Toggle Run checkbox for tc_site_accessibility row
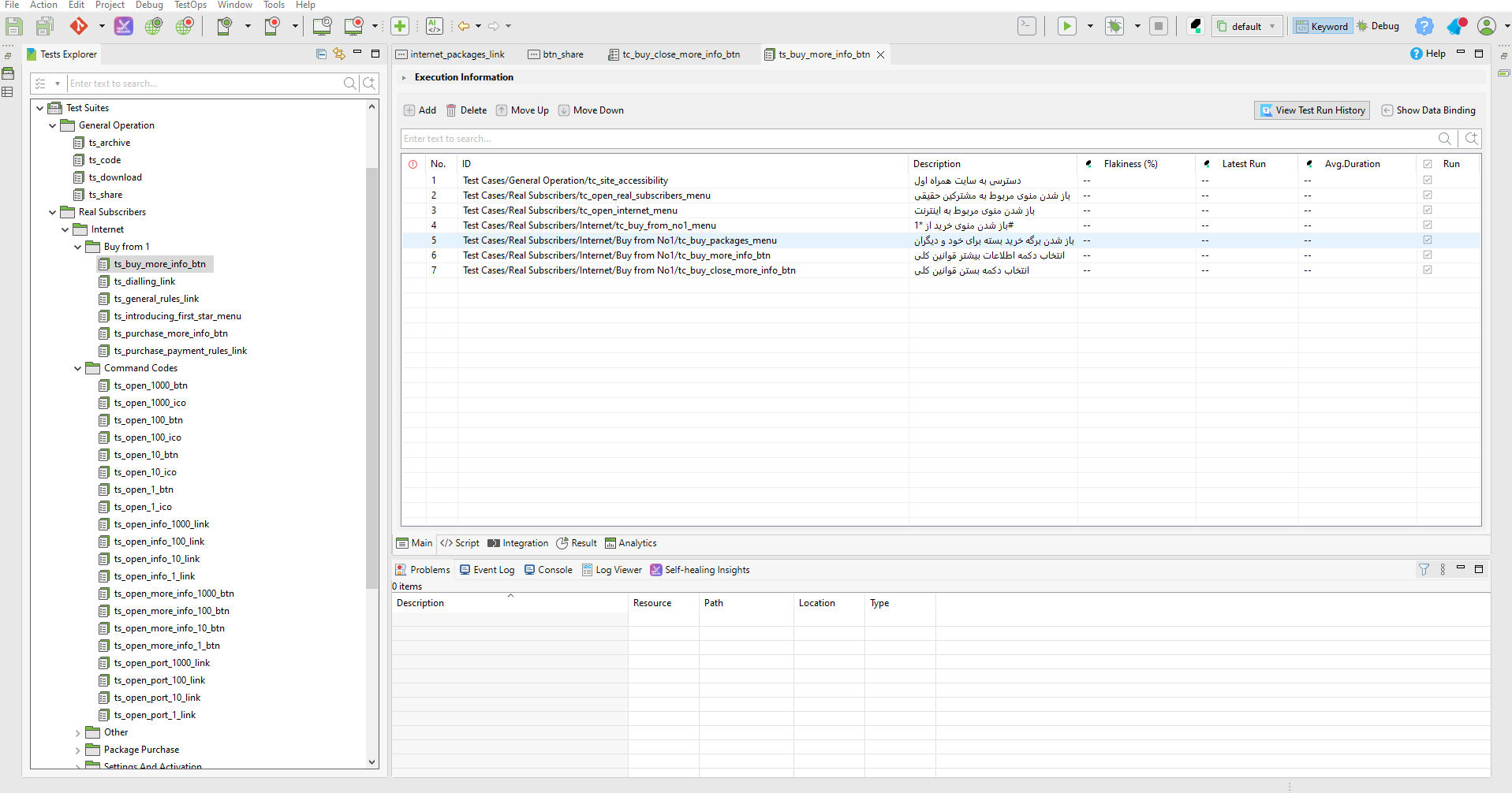This screenshot has height=793, width=1512. [x=1428, y=181]
